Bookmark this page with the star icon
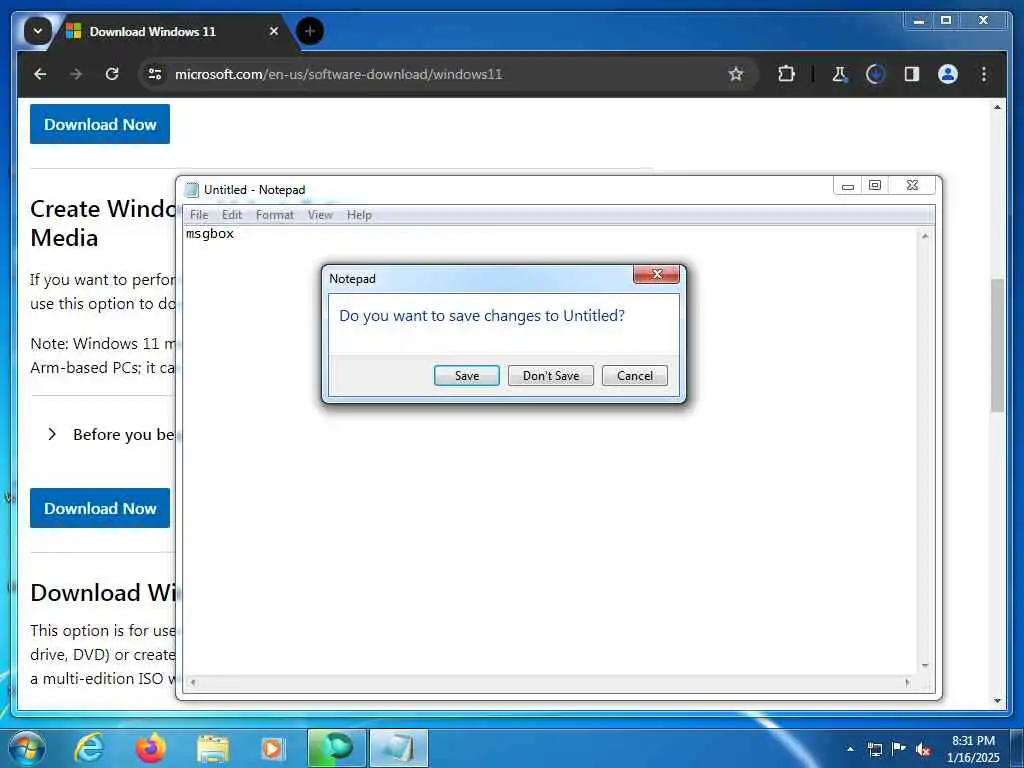Image resolution: width=1024 pixels, height=768 pixels. tap(735, 74)
